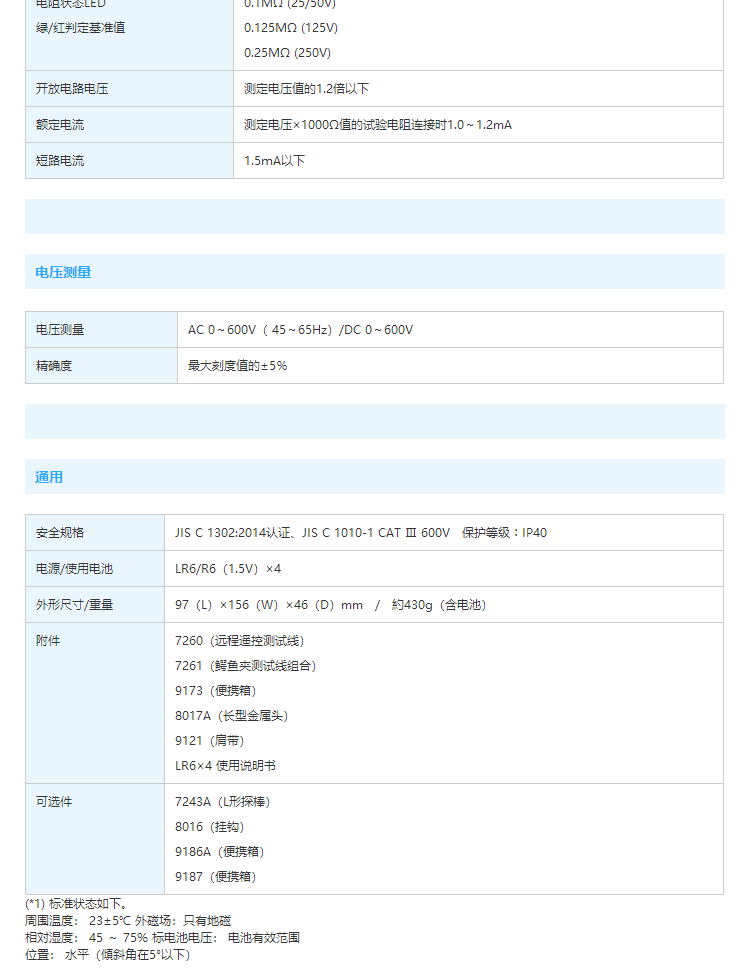750x978 pixels.
Task: Click the 短路电流 row label
Action: point(60,160)
